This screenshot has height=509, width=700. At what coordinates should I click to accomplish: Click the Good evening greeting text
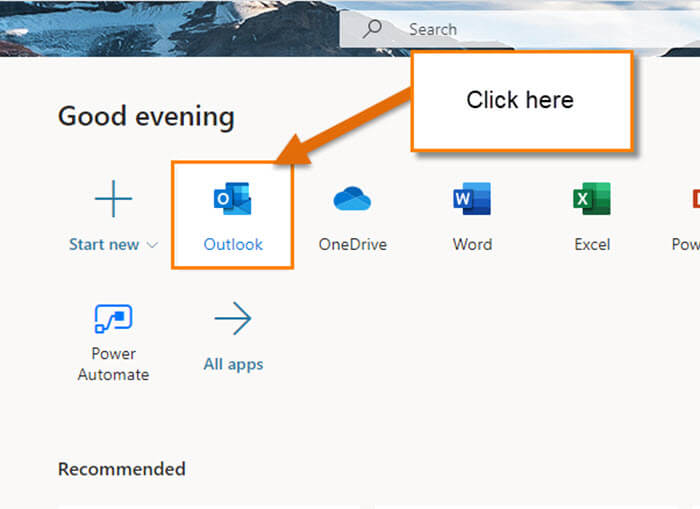click(x=146, y=117)
